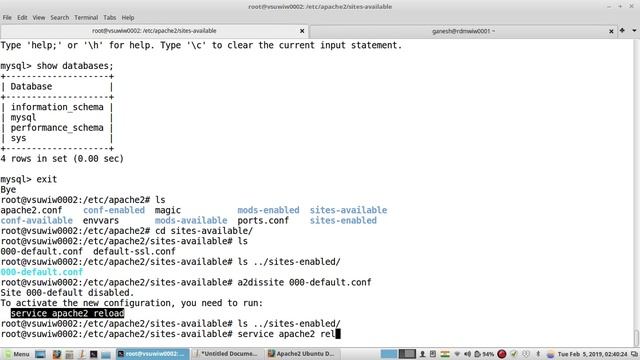Open the calculator launcher in panel
Viewport: 640px width, 360px height.
[x=69, y=354]
